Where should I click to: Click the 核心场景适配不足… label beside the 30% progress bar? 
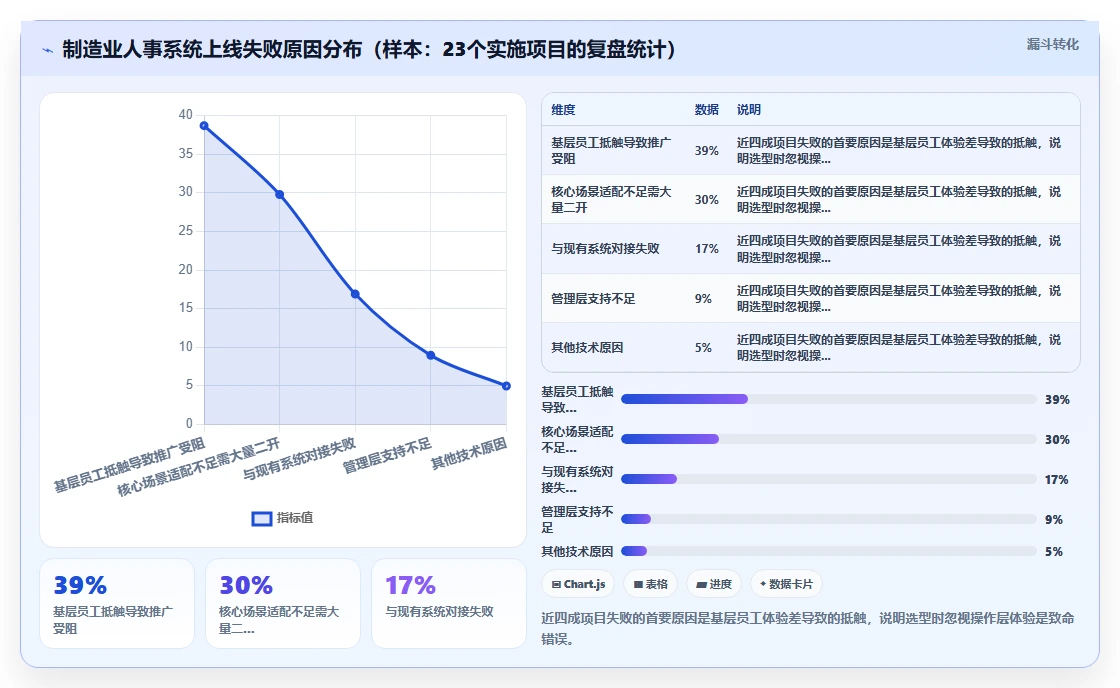tap(577, 439)
